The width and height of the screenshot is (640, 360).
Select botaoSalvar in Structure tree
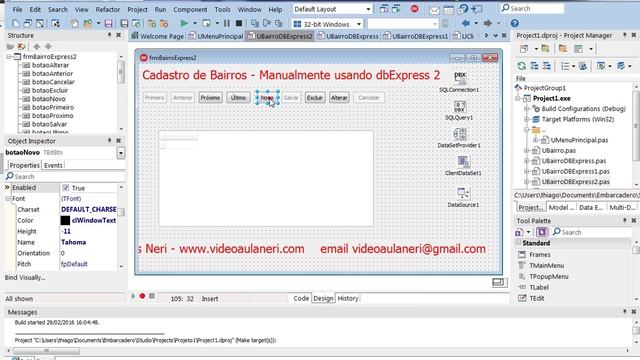tap(49, 124)
